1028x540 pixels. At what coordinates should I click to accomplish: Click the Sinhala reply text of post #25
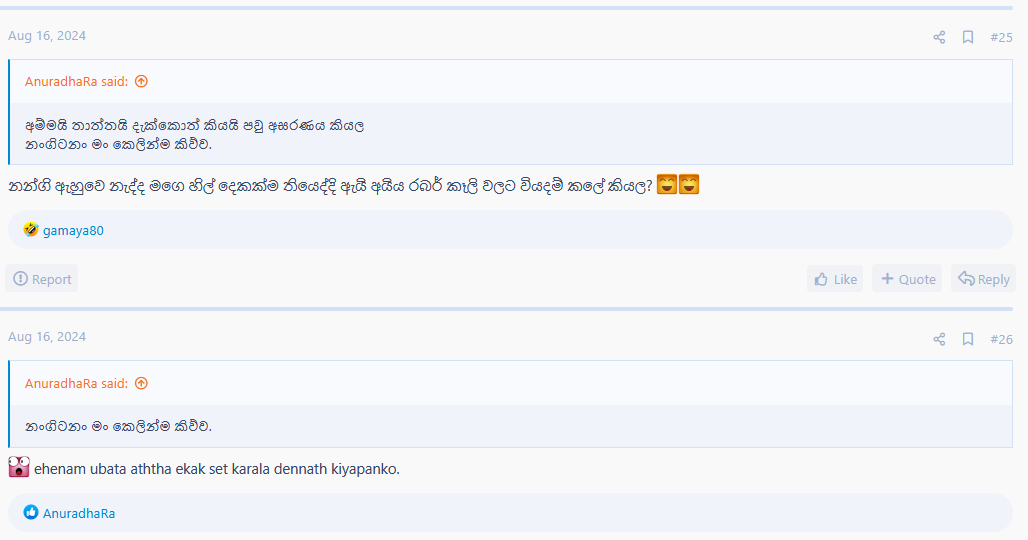click(330, 186)
